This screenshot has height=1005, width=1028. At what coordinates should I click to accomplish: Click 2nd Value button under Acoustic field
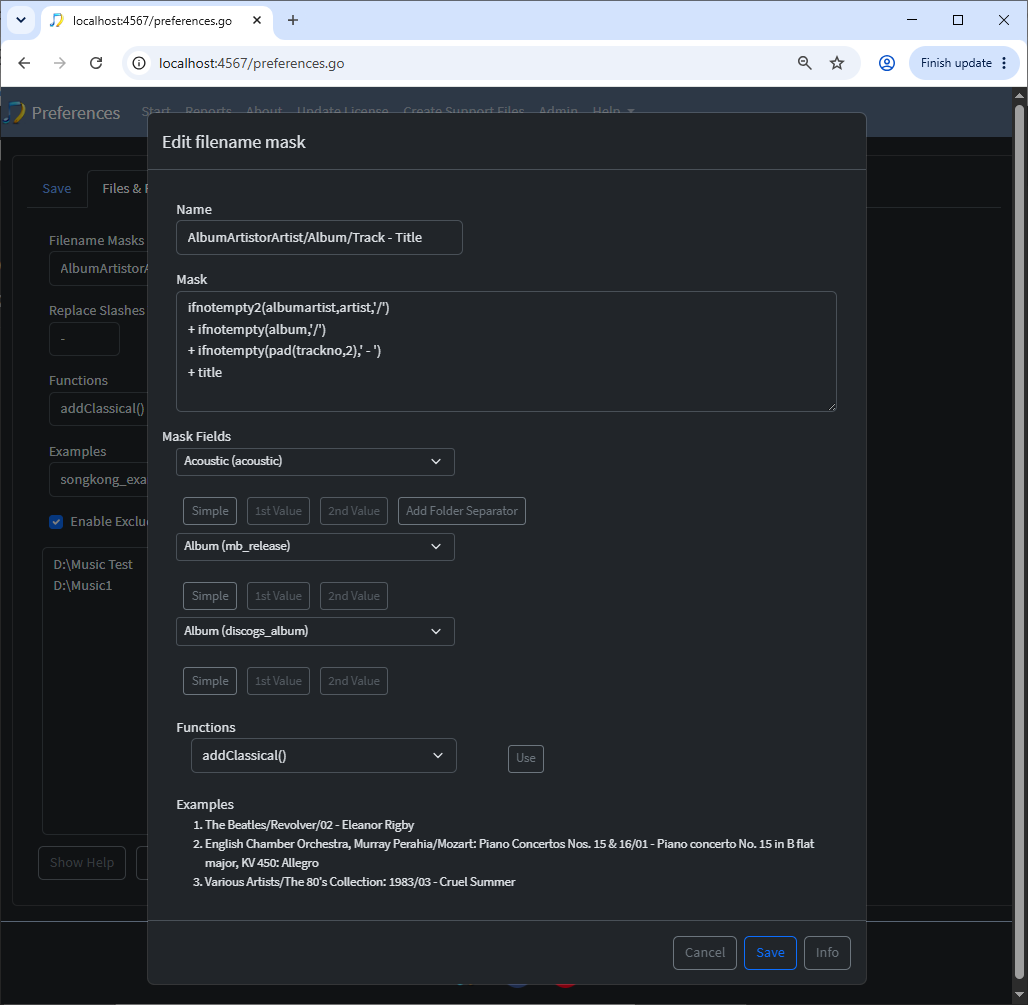(x=354, y=511)
